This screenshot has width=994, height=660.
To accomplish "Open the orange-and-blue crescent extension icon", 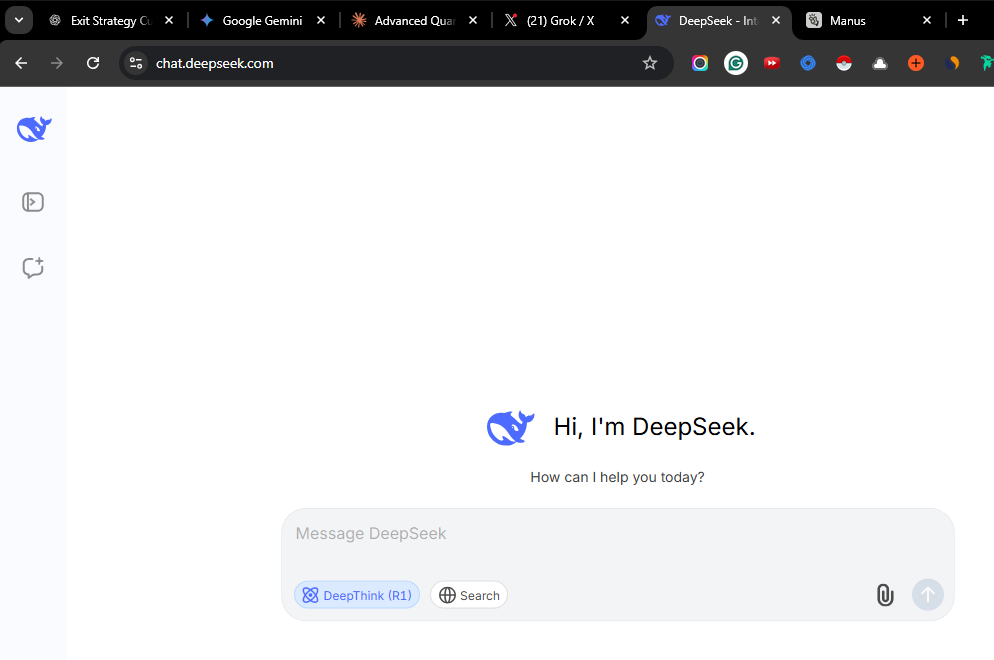I will click(x=952, y=63).
